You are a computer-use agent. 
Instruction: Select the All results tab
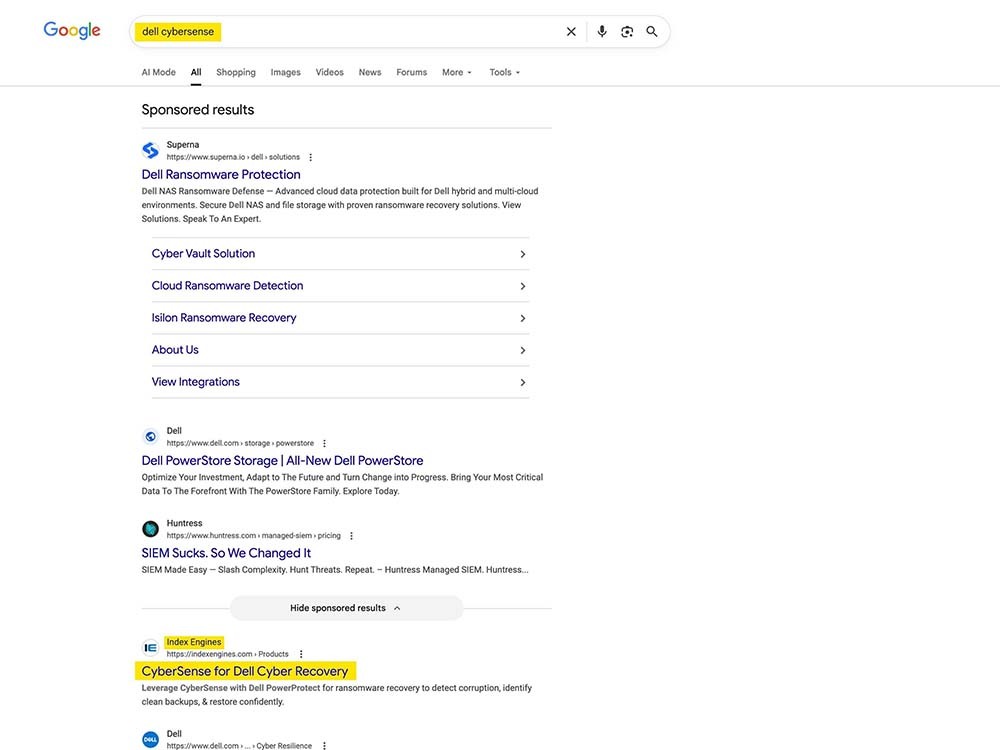196,72
